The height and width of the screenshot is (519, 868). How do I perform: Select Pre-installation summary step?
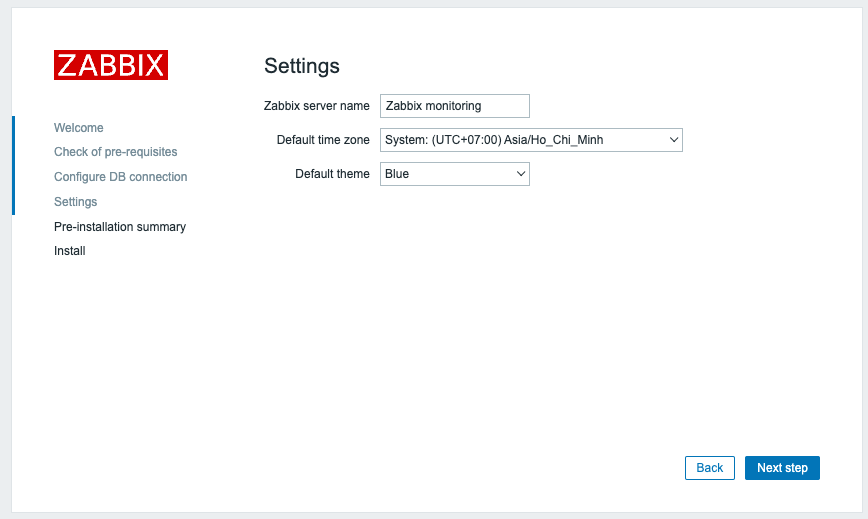pyautogui.click(x=120, y=227)
